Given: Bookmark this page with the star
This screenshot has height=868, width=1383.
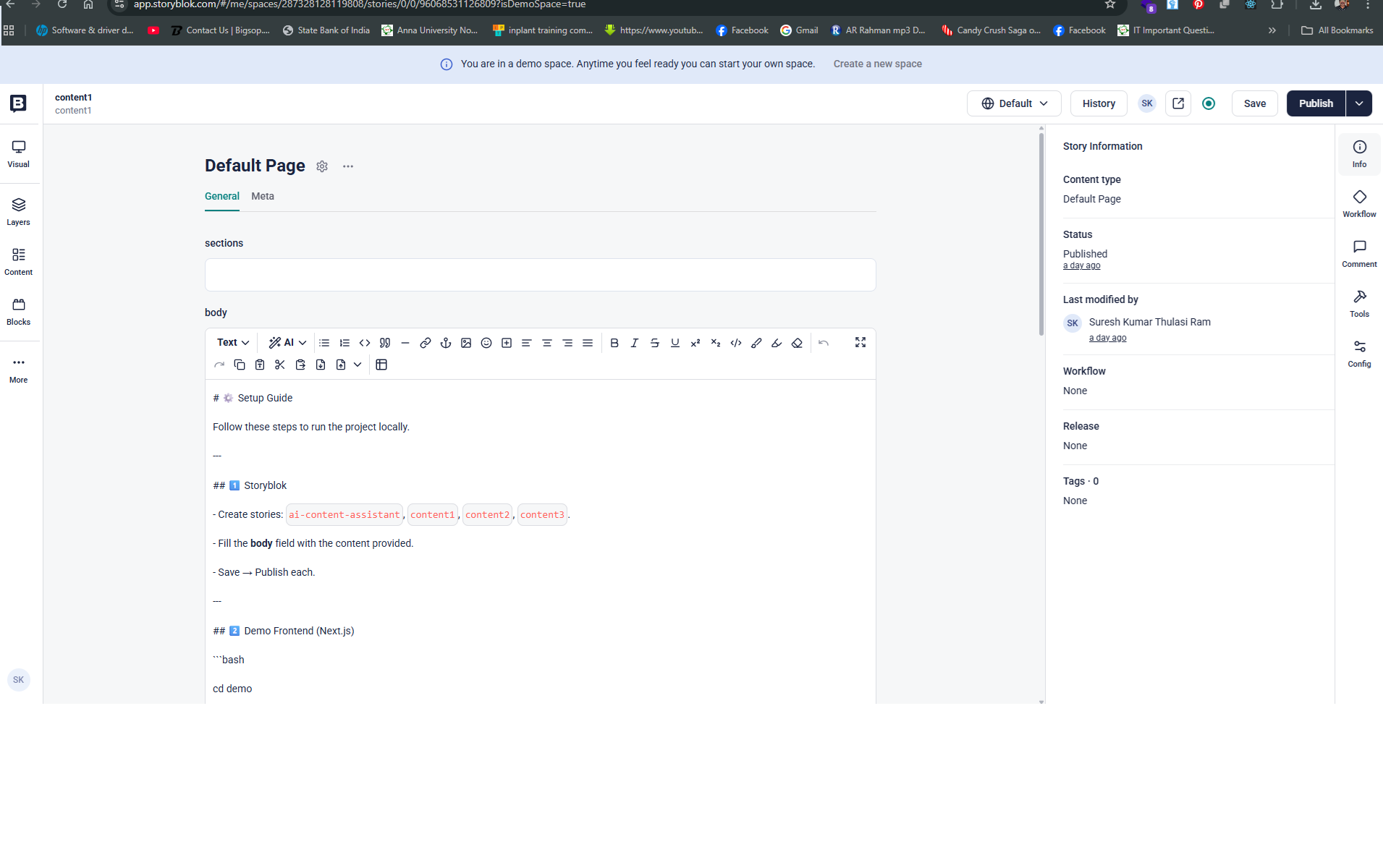Looking at the screenshot, I should (1109, 5).
